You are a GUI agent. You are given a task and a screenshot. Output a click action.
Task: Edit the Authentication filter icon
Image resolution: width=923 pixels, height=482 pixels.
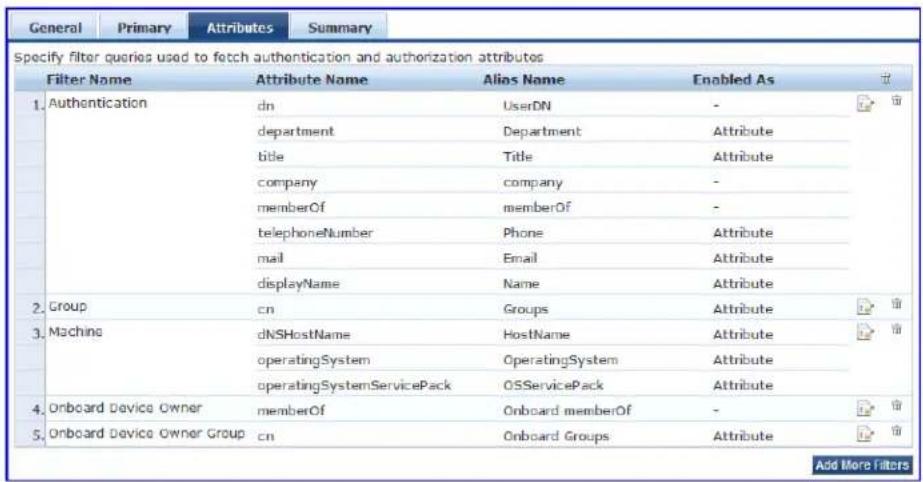(865, 104)
